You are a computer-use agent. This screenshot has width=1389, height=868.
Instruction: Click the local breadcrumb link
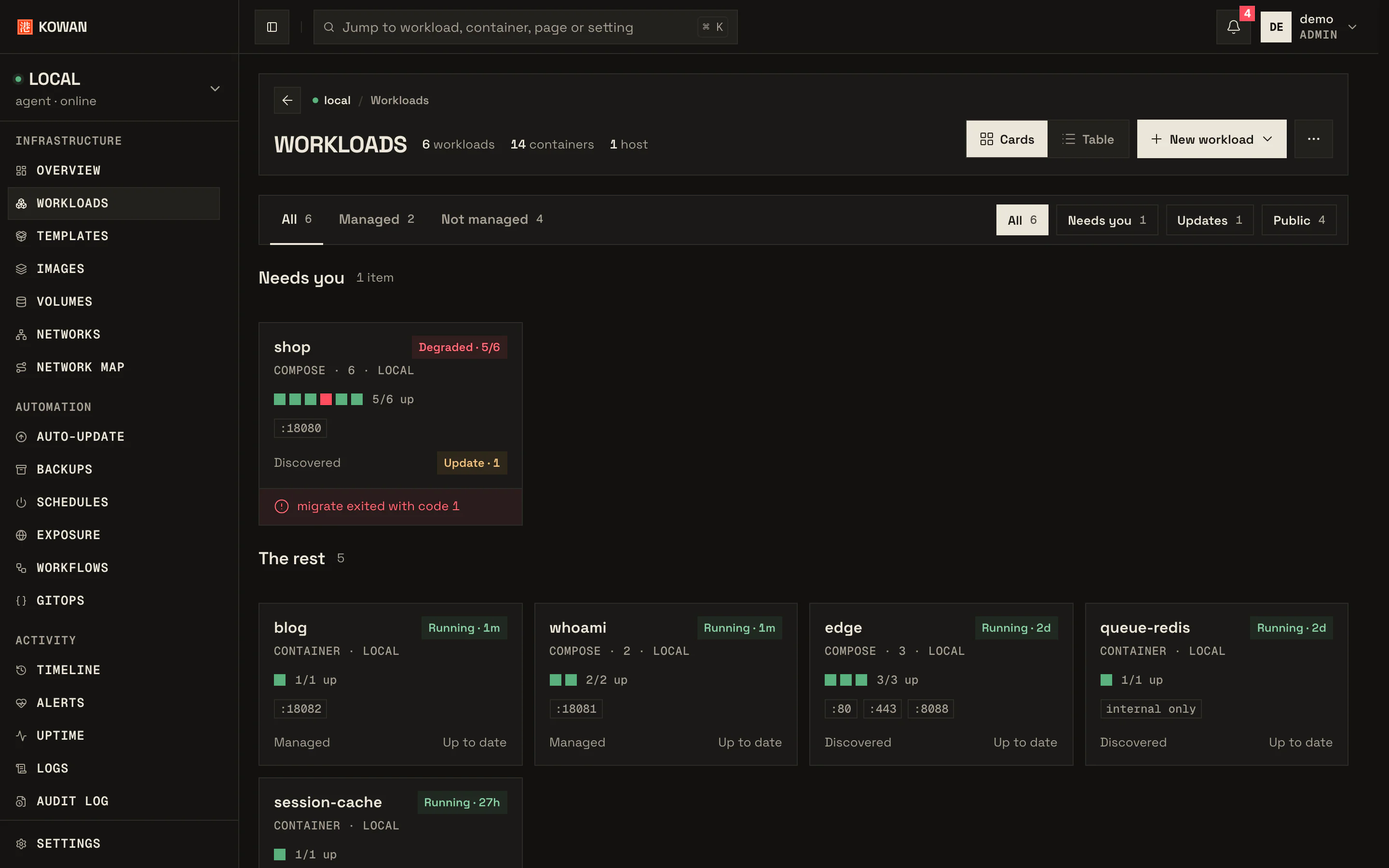pyautogui.click(x=337, y=100)
